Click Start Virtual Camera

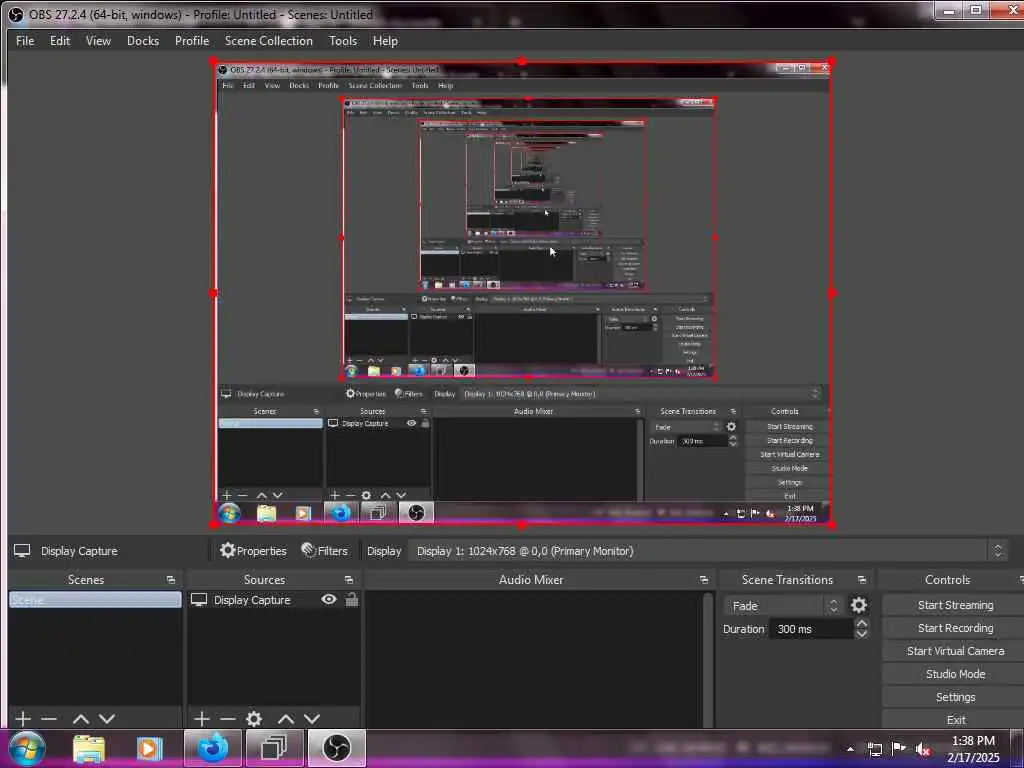tap(955, 650)
